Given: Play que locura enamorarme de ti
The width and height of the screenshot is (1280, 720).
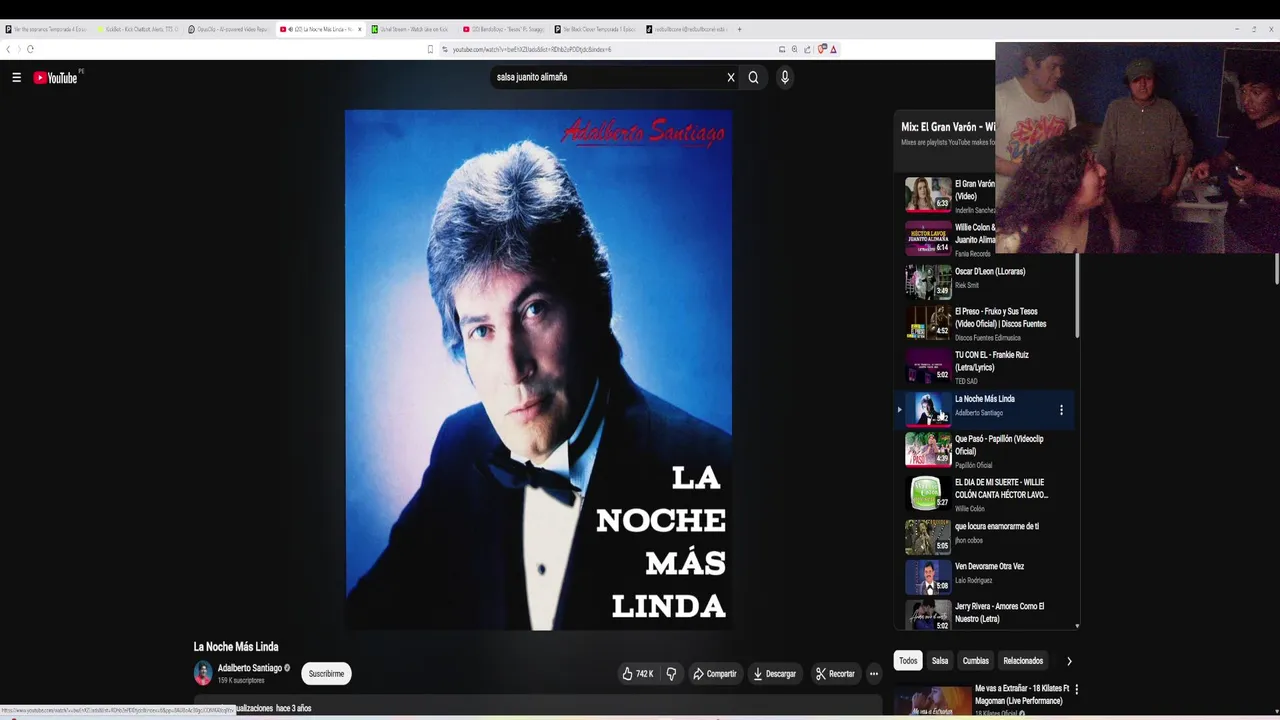Looking at the screenshot, I should [x=985, y=537].
